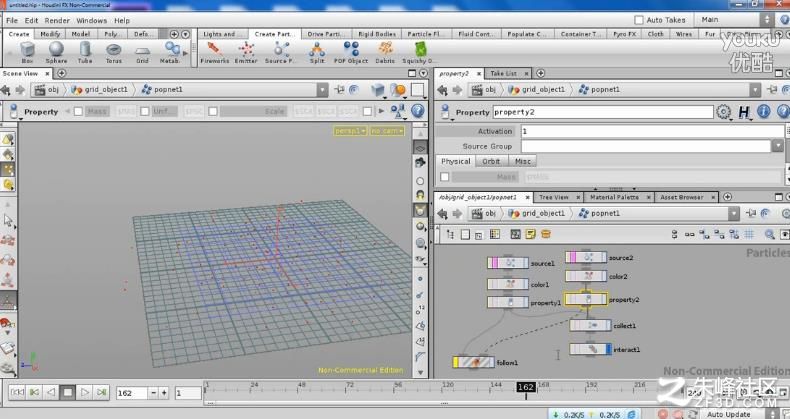Image resolution: width=790 pixels, height=419 pixels.
Task: Open the Source Group dropdown
Action: tap(777, 146)
